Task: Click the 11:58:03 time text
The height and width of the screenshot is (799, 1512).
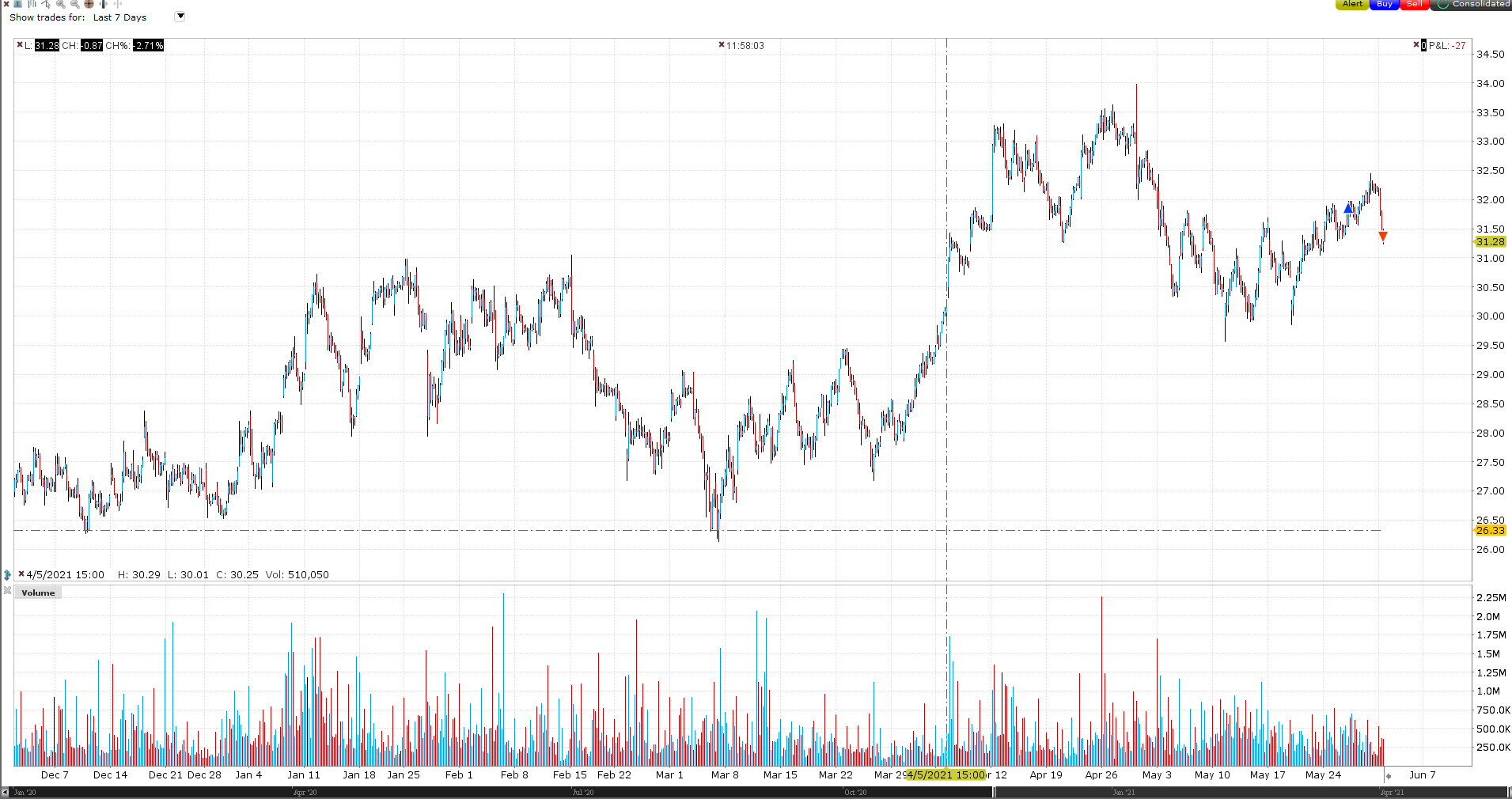Action: pos(745,46)
